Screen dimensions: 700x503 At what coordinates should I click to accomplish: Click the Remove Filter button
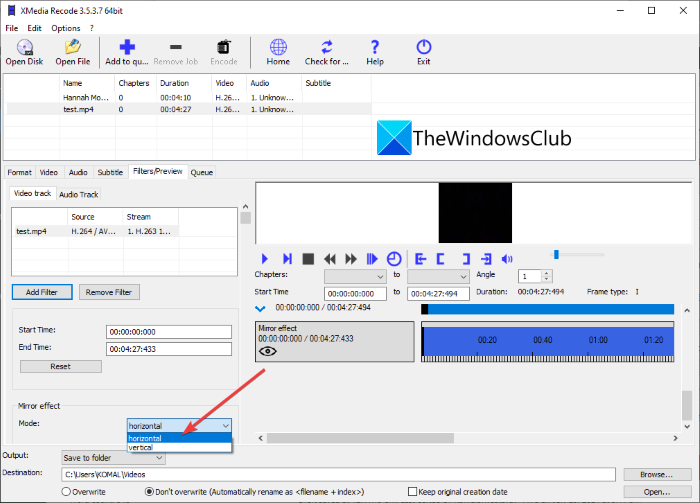pyautogui.click(x=109, y=292)
